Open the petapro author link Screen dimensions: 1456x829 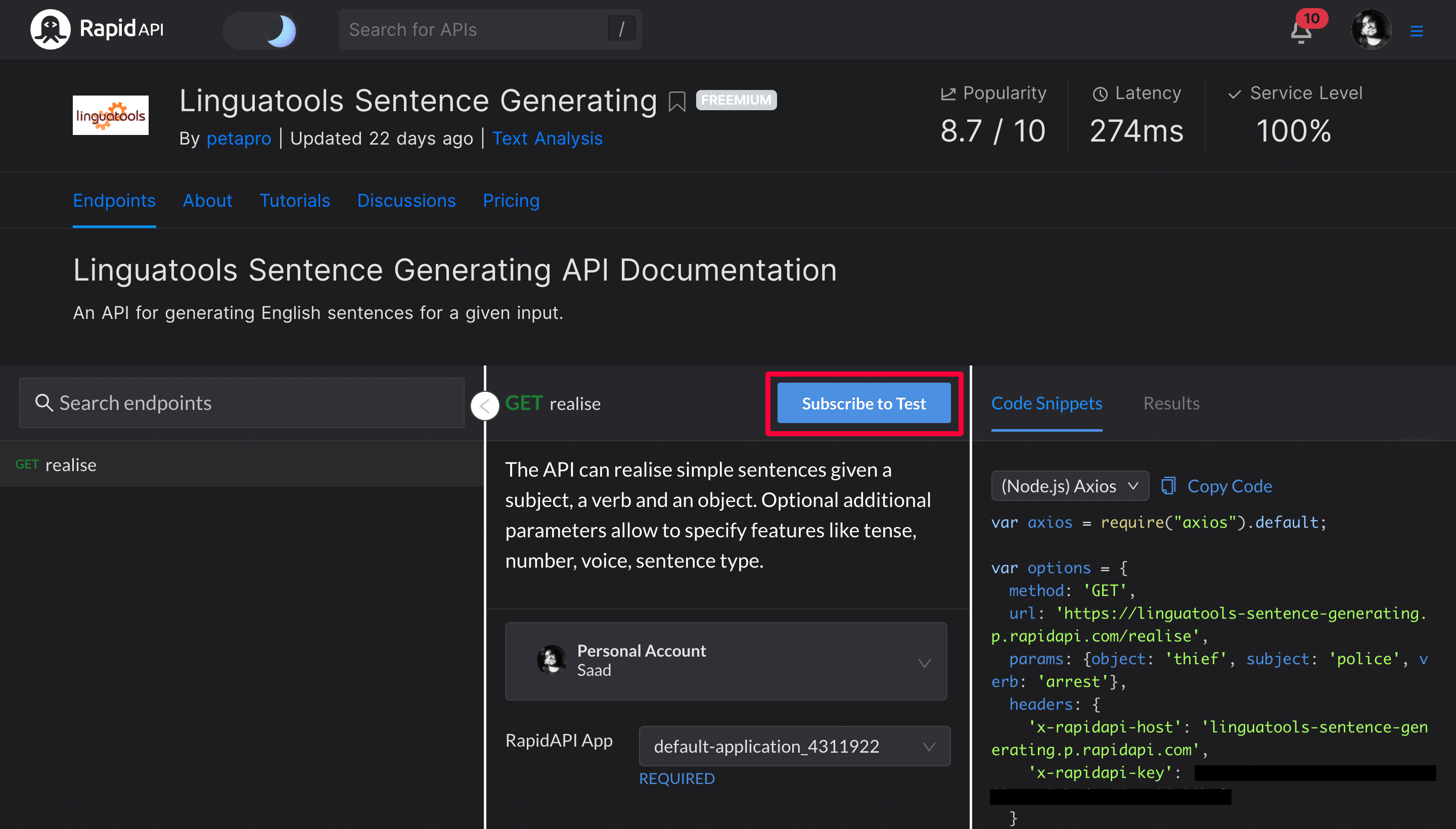(239, 139)
